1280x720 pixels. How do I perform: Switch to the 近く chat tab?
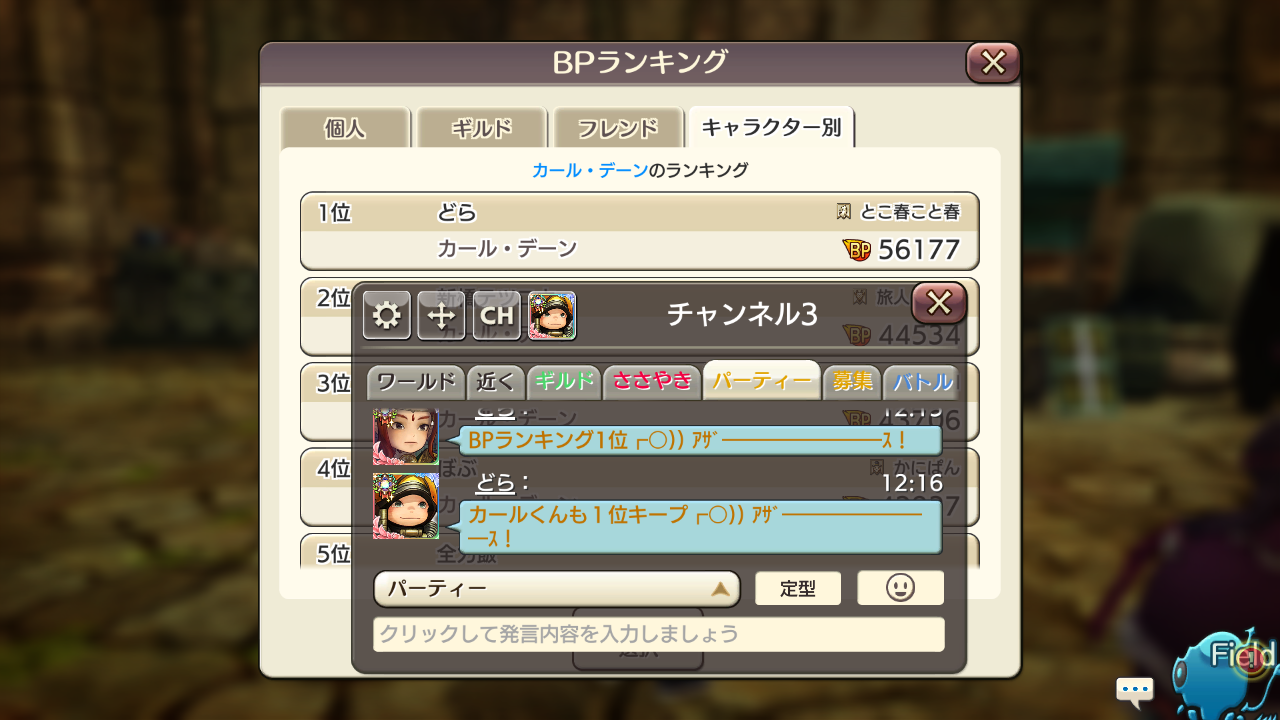coord(496,381)
